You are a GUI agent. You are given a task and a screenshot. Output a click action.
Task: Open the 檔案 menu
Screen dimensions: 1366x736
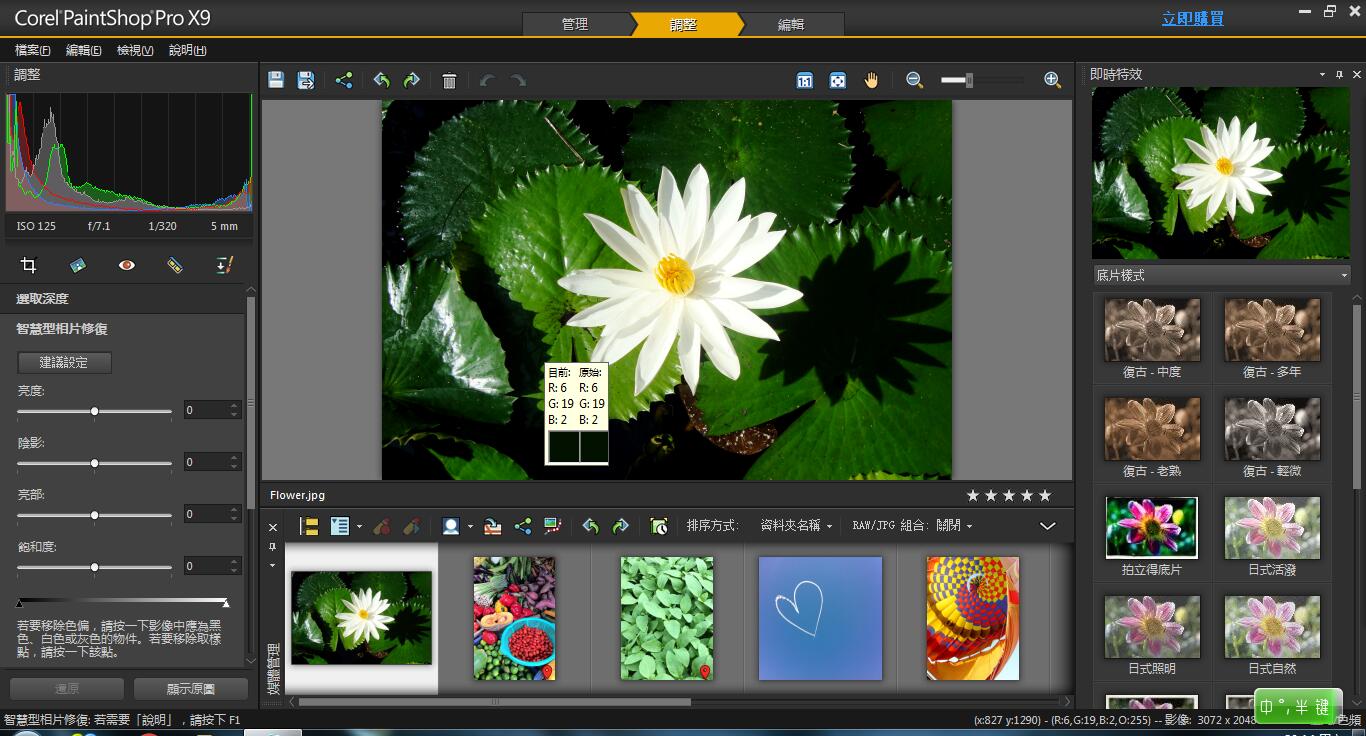point(33,50)
